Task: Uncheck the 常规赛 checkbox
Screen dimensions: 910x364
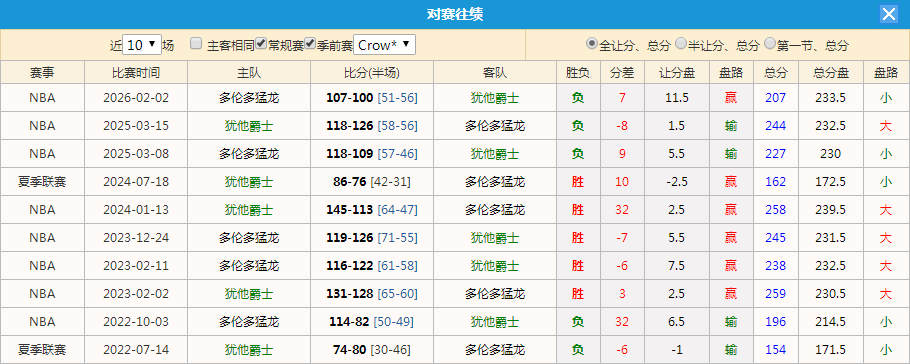Action: click(x=261, y=43)
